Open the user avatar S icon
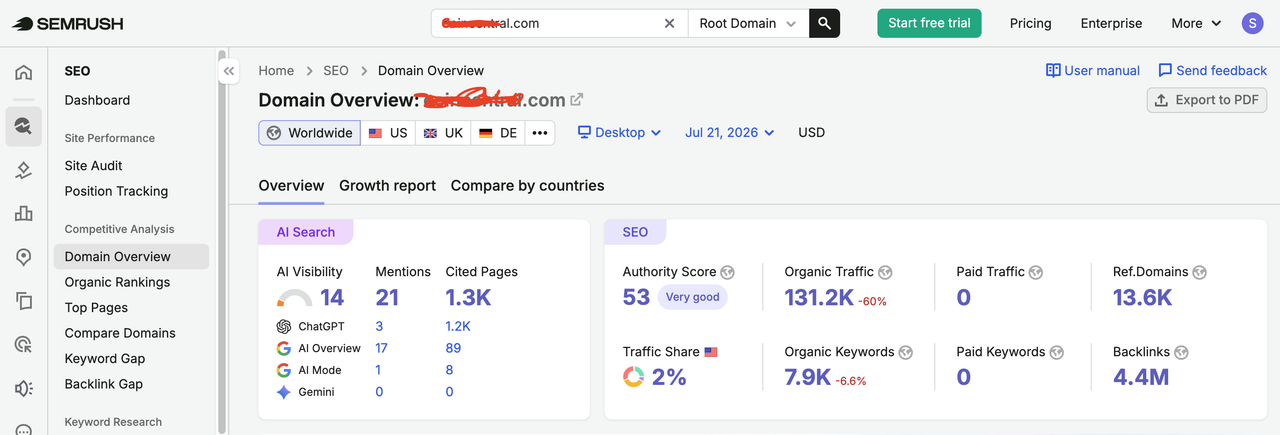Image resolution: width=1280 pixels, height=435 pixels. pos(1253,23)
